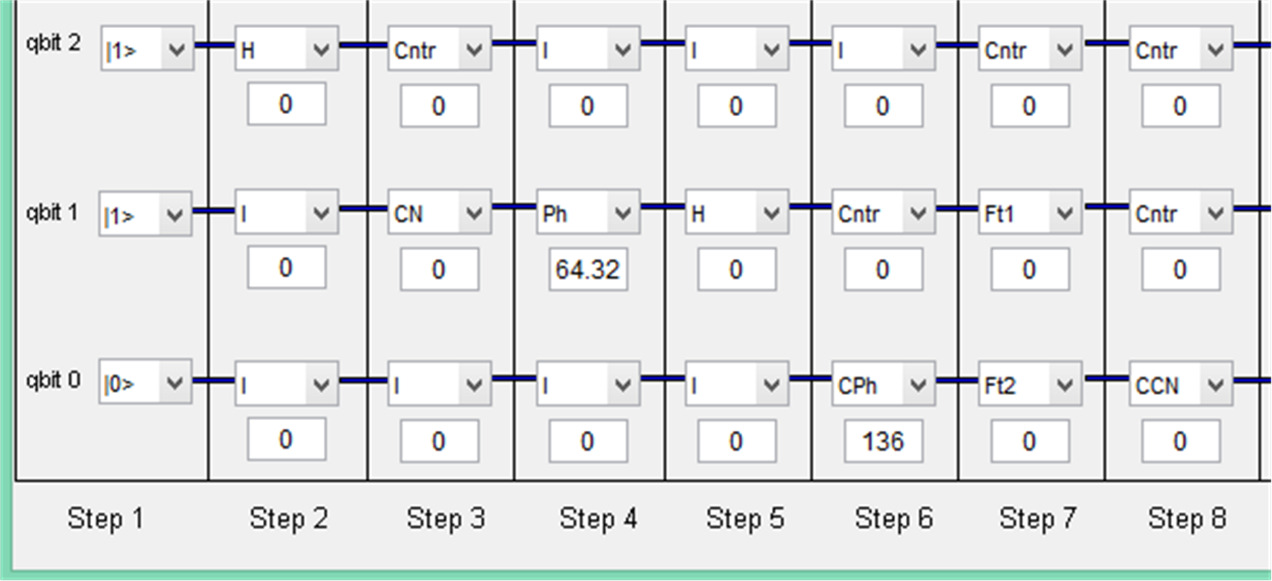
Task: Click the 64.32 phase value field
Action: click(588, 270)
